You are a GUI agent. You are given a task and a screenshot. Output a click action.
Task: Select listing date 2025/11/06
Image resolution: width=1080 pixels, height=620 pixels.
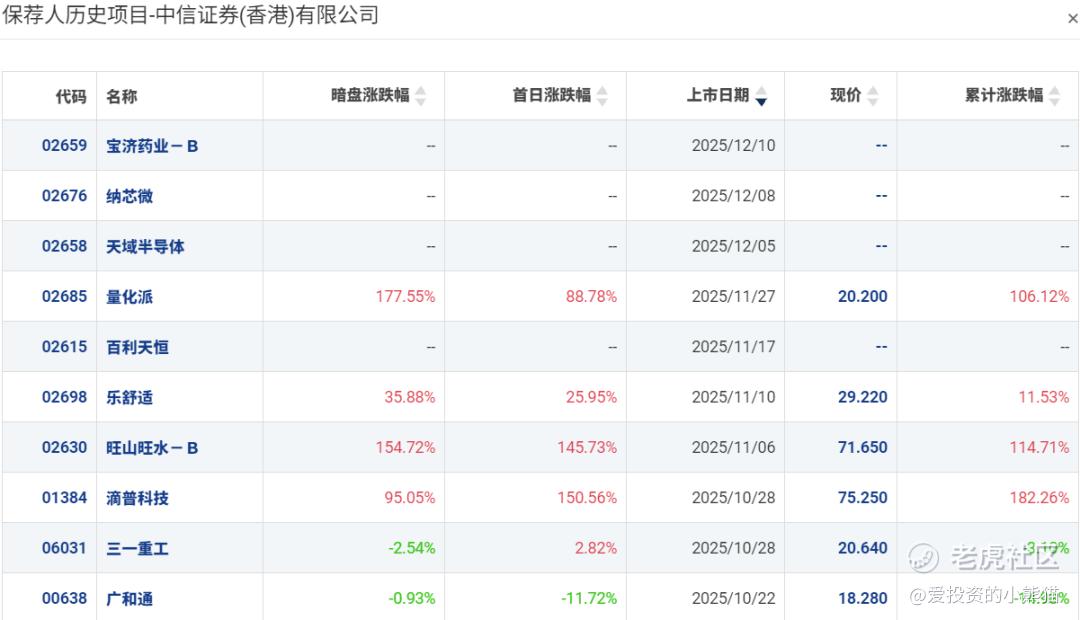(734, 447)
